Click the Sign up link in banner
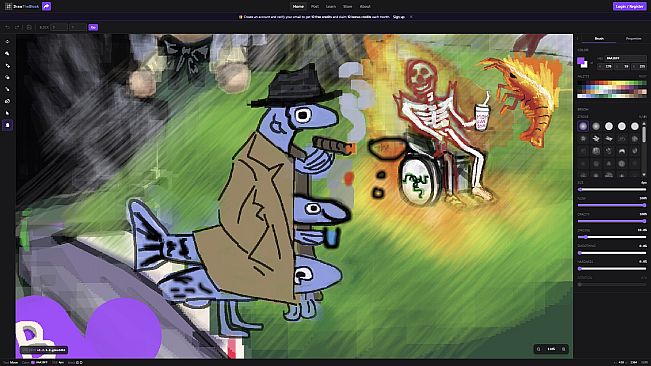This screenshot has width=651, height=366. click(x=399, y=17)
